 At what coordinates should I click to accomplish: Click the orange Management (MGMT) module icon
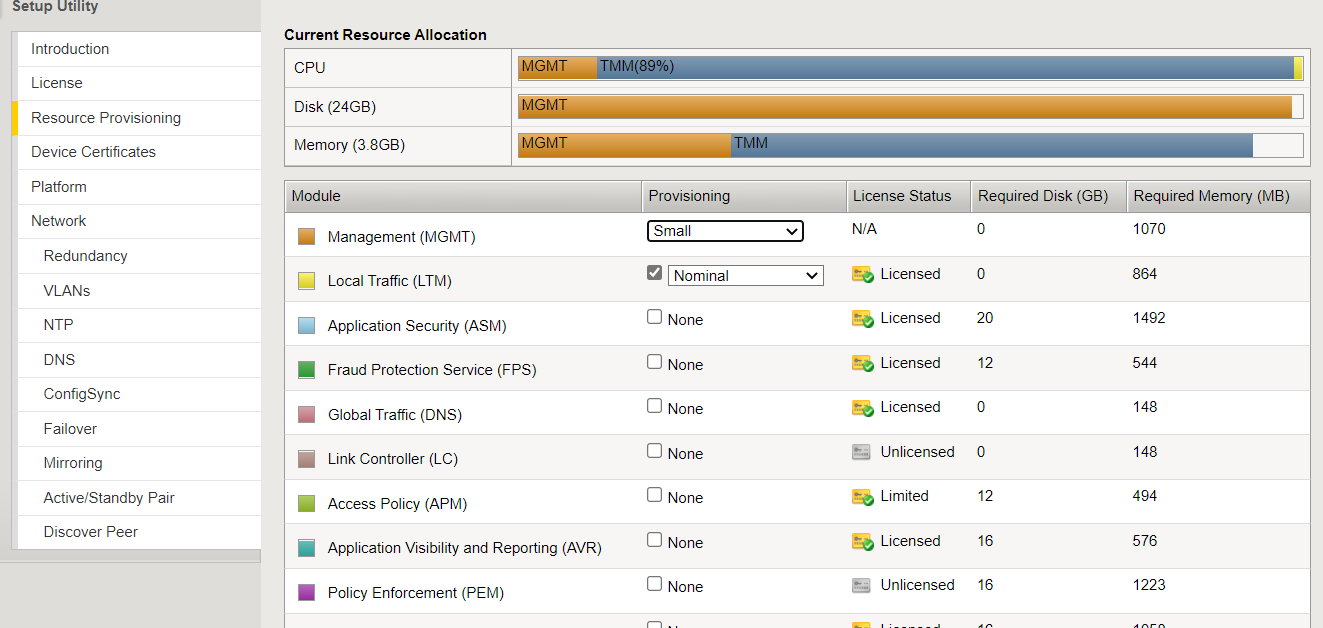click(x=306, y=236)
